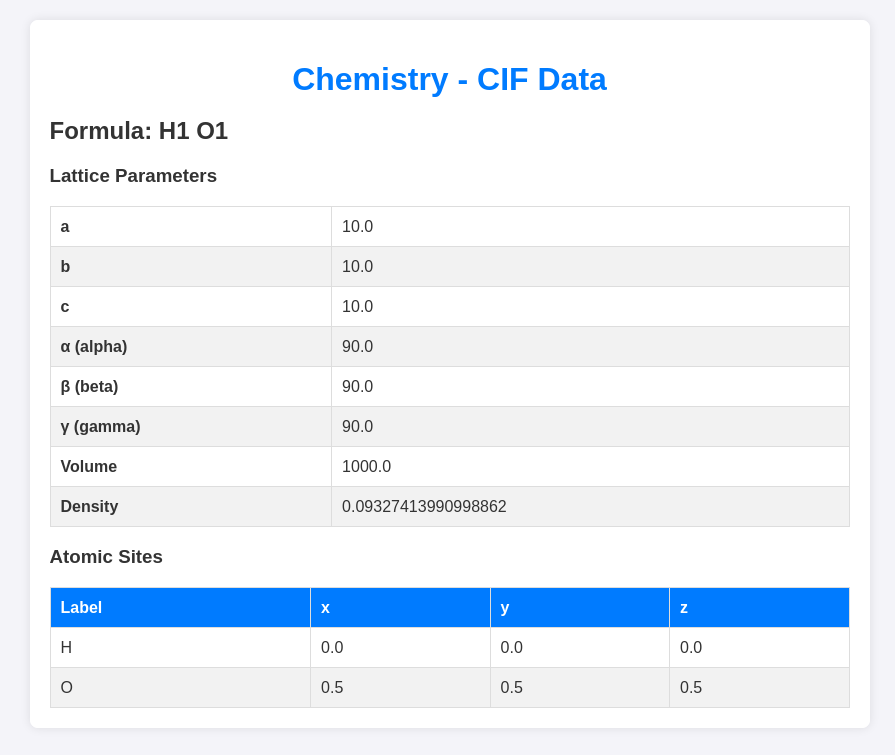Image resolution: width=895 pixels, height=755 pixels.
Task: Select the value 10.0 in row b
Action: point(357,267)
